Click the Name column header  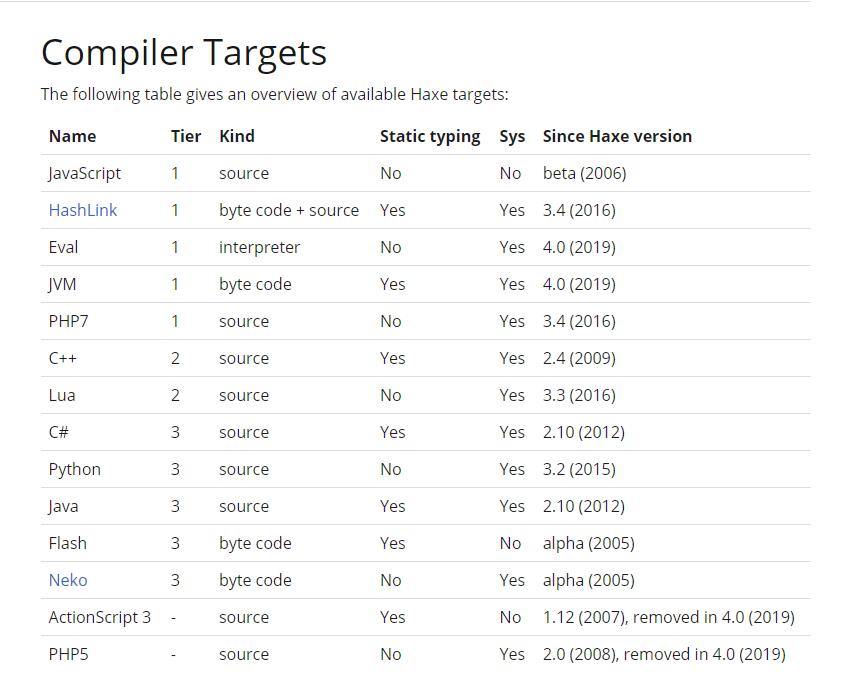72,136
